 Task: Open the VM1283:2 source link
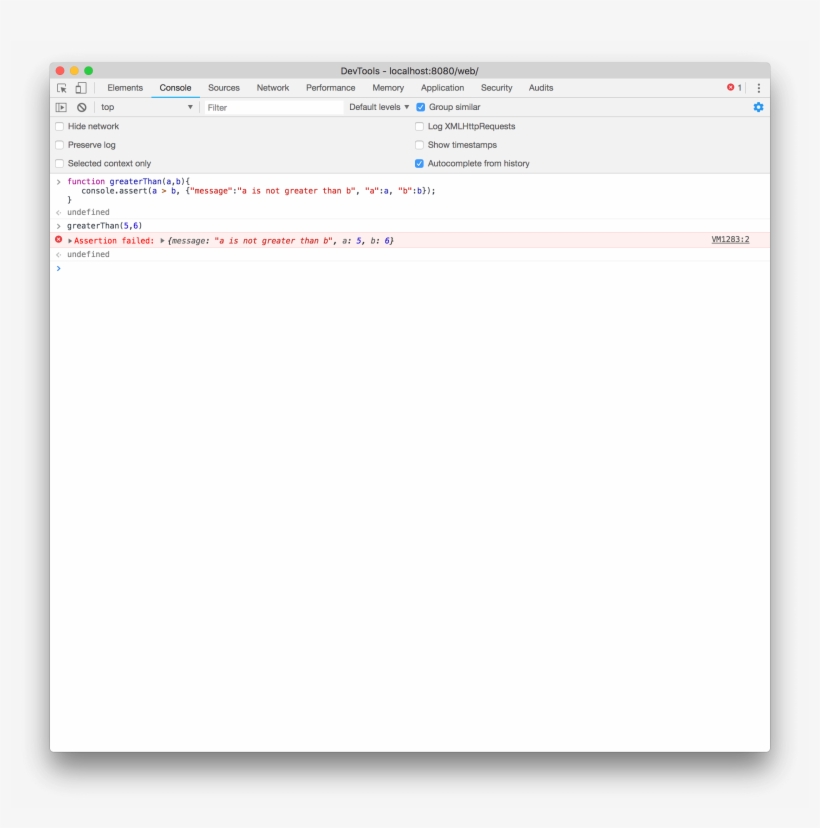730,240
